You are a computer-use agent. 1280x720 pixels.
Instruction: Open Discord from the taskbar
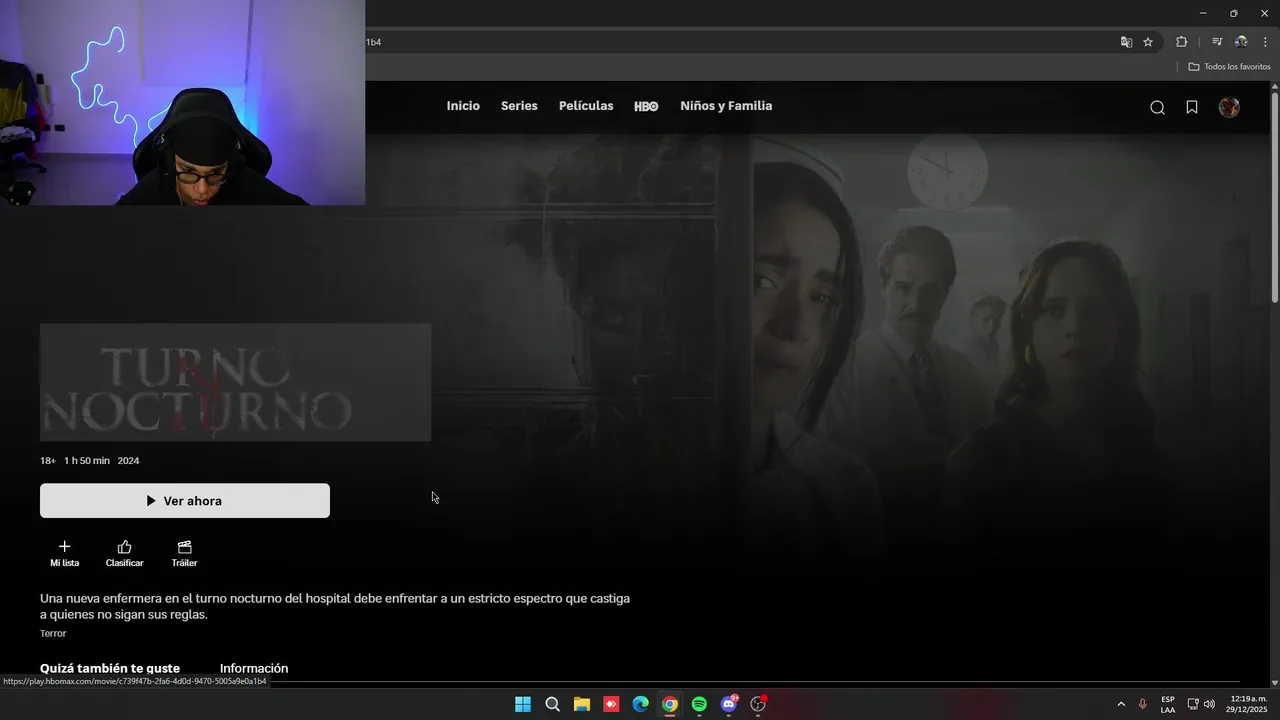(729, 704)
